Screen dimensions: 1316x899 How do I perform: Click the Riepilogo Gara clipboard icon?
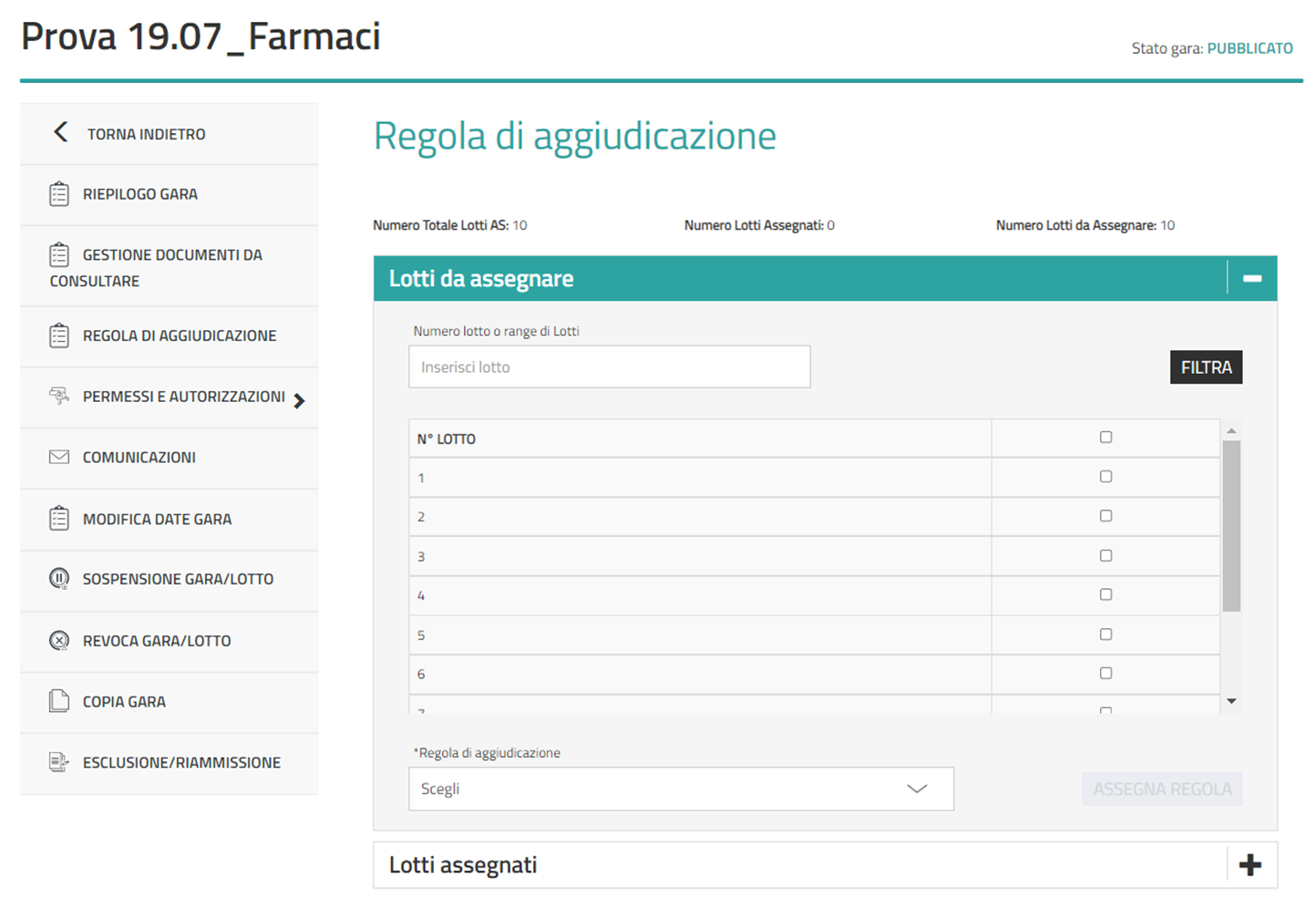pos(59,194)
